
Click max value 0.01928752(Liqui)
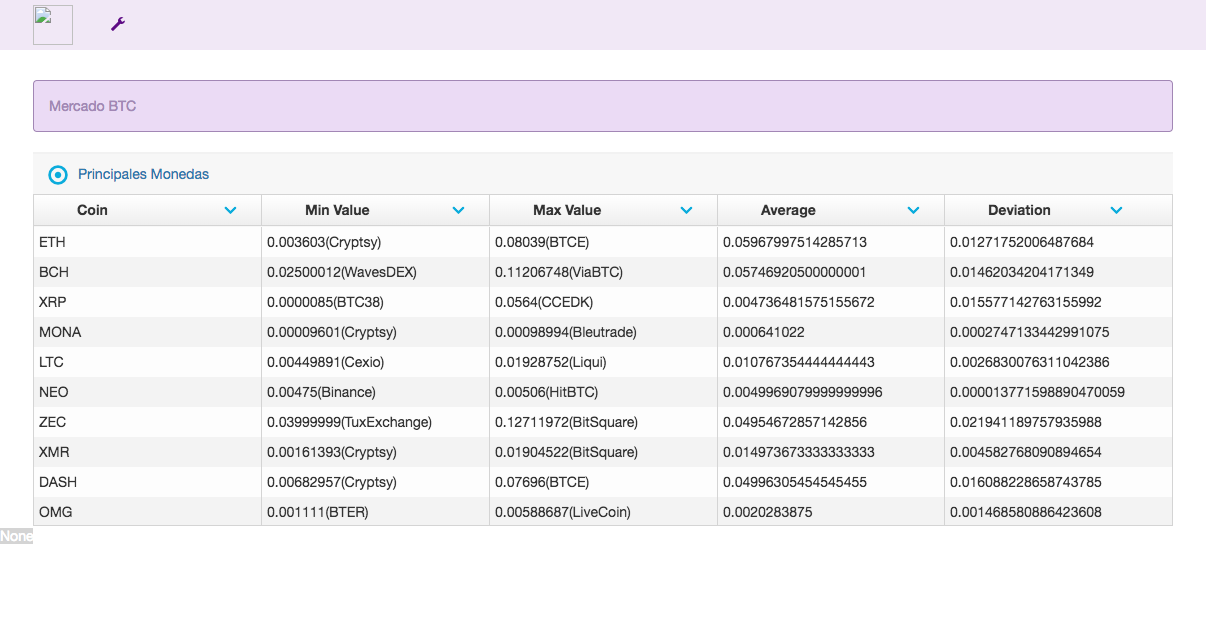point(551,362)
